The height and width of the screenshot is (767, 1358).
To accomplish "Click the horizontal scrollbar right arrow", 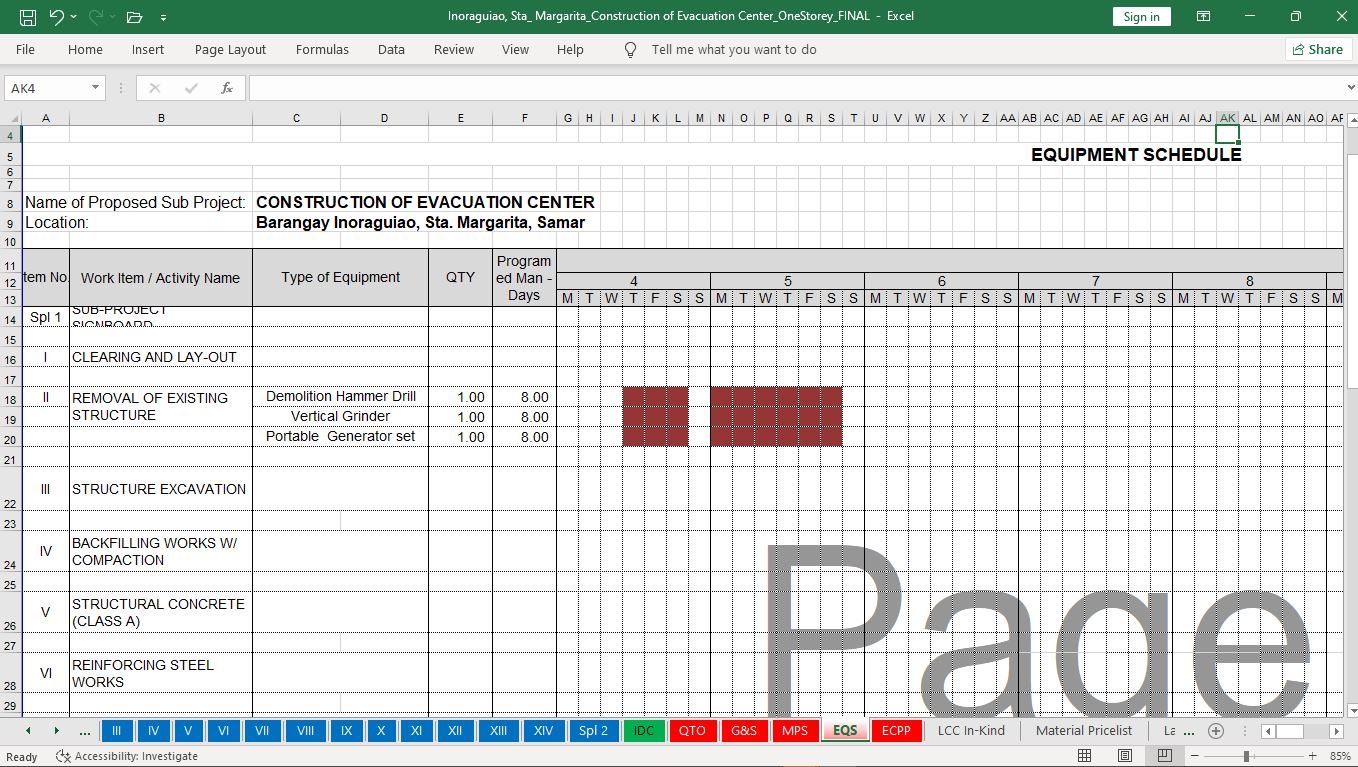I will (x=1335, y=731).
